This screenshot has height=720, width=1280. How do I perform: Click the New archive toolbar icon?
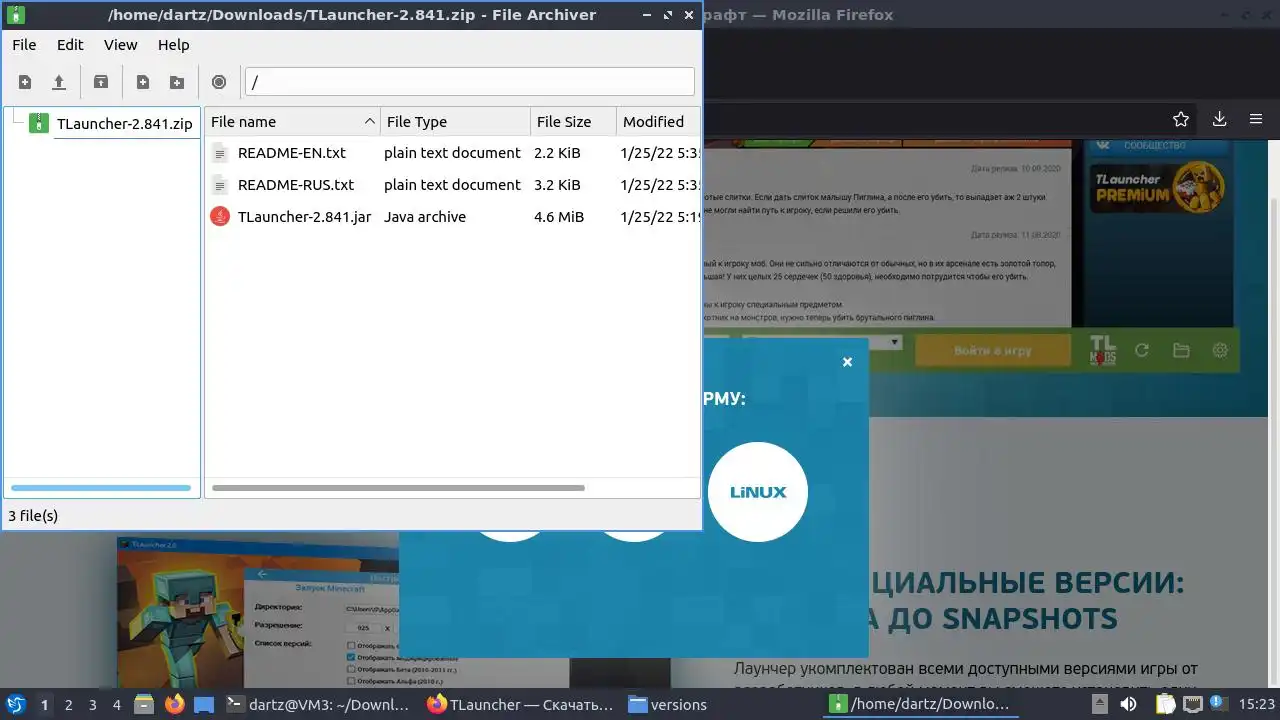[x=25, y=82]
